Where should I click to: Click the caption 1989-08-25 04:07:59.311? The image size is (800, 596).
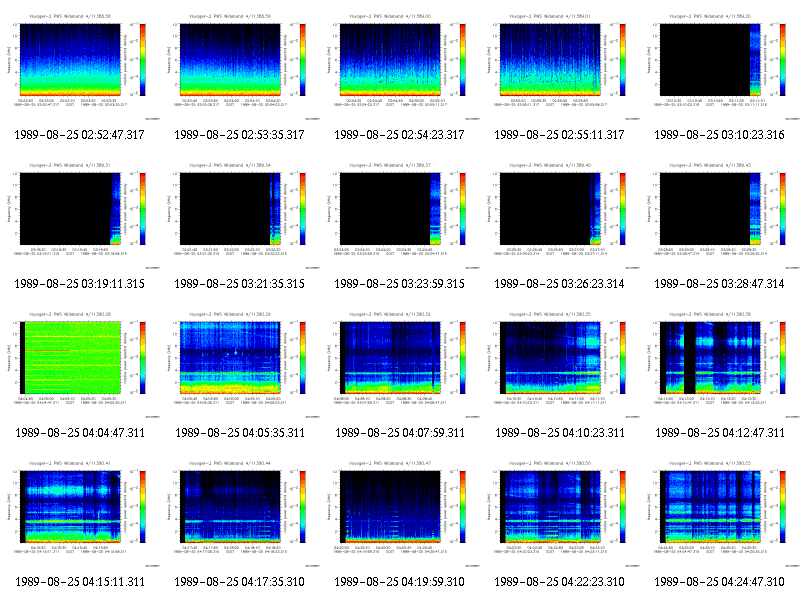pyautogui.click(x=400, y=433)
